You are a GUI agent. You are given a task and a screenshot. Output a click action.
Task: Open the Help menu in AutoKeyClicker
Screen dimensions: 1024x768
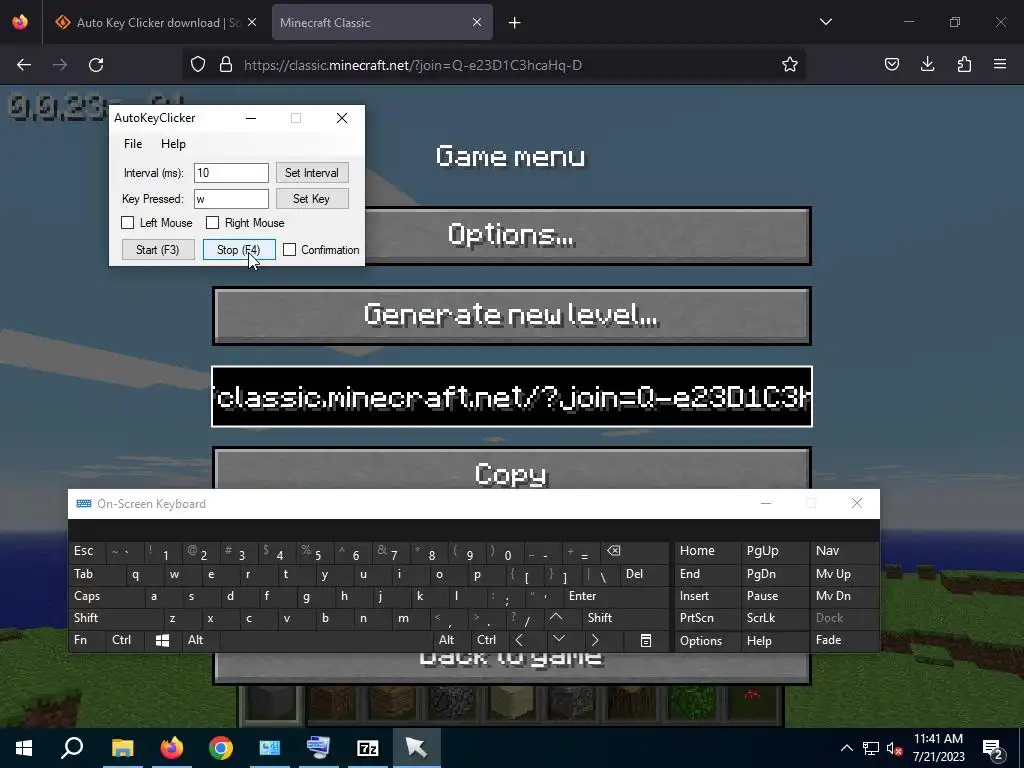pyautogui.click(x=173, y=144)
